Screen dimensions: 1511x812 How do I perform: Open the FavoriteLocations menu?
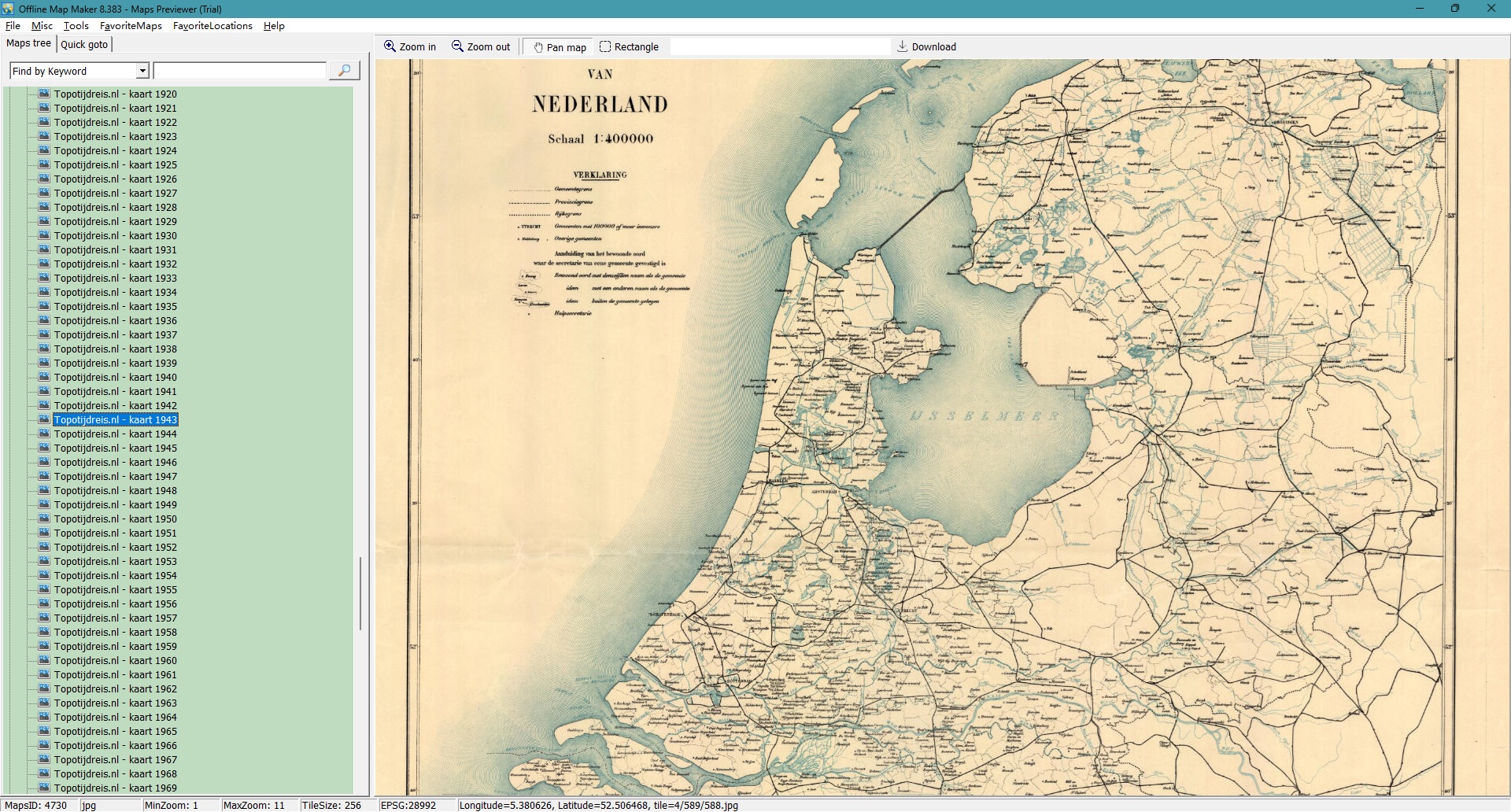pos(212,26)
